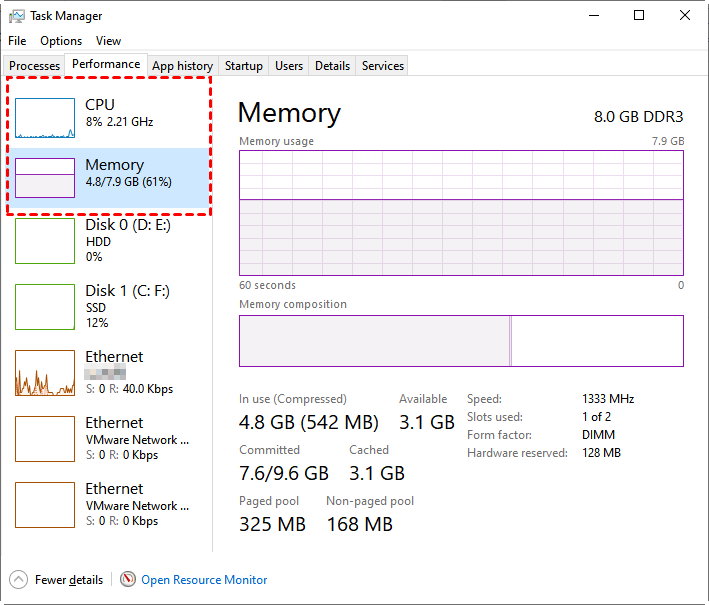This screenshot has height=605, width=709.
Task: Open the File menu
Action: point(17,41)
